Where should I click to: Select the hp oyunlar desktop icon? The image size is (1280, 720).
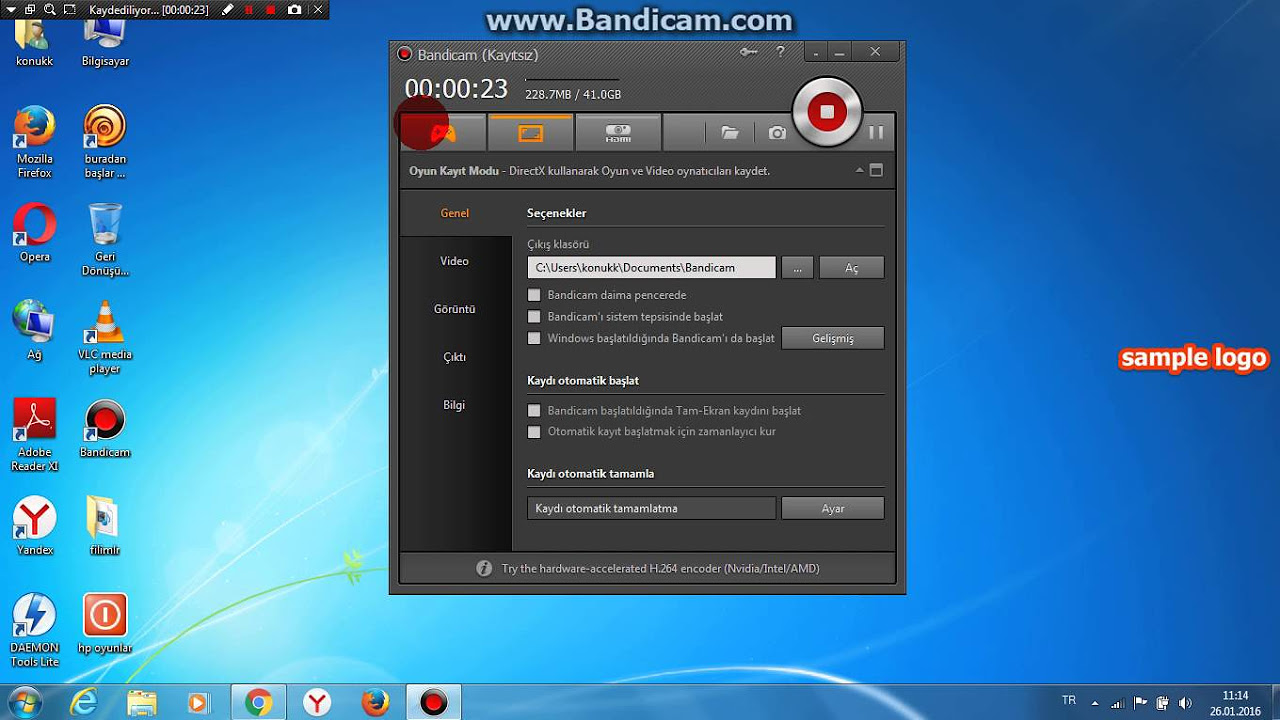pyautogui.click(x=105, y=624)
